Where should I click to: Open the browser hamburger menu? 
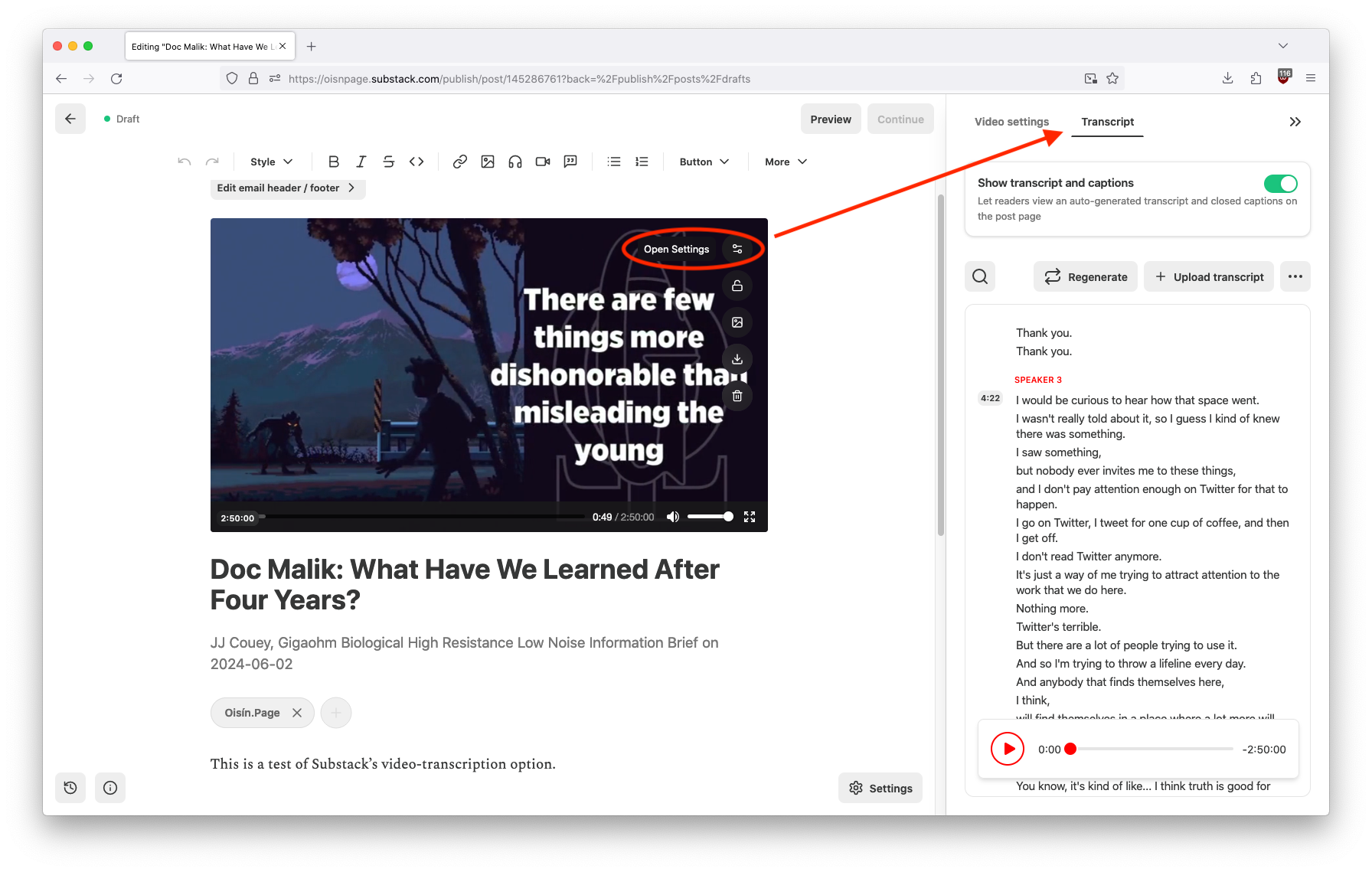(1311, 78)
